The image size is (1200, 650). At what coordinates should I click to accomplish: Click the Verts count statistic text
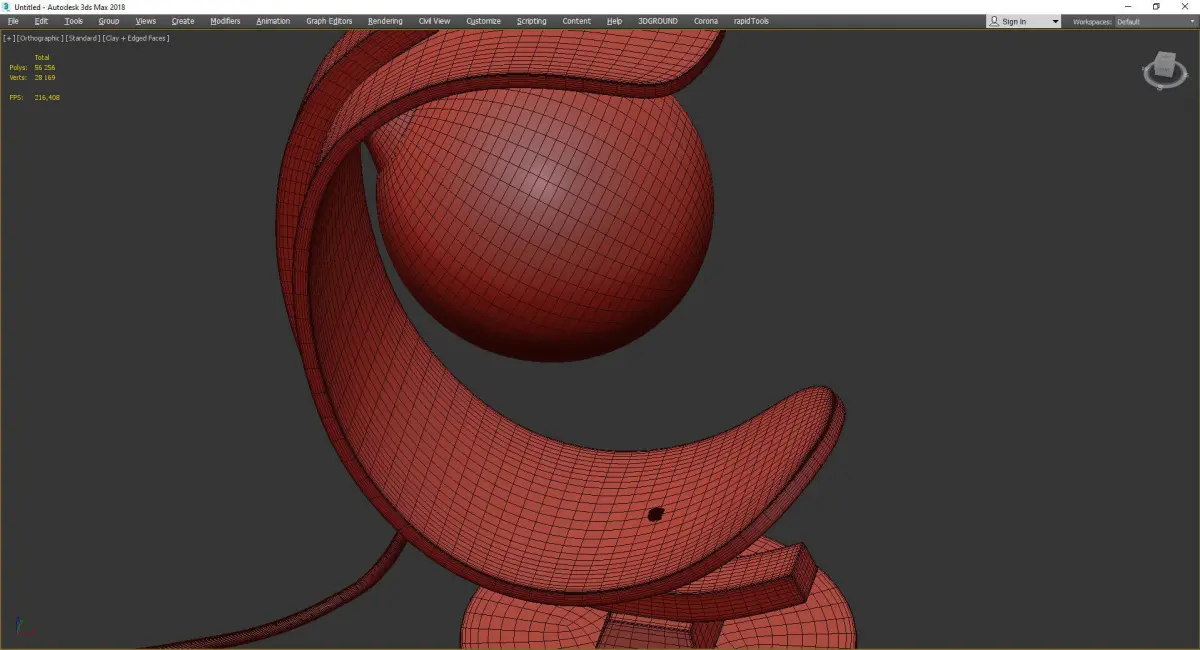pyautogui.click(x=33, y=77)
